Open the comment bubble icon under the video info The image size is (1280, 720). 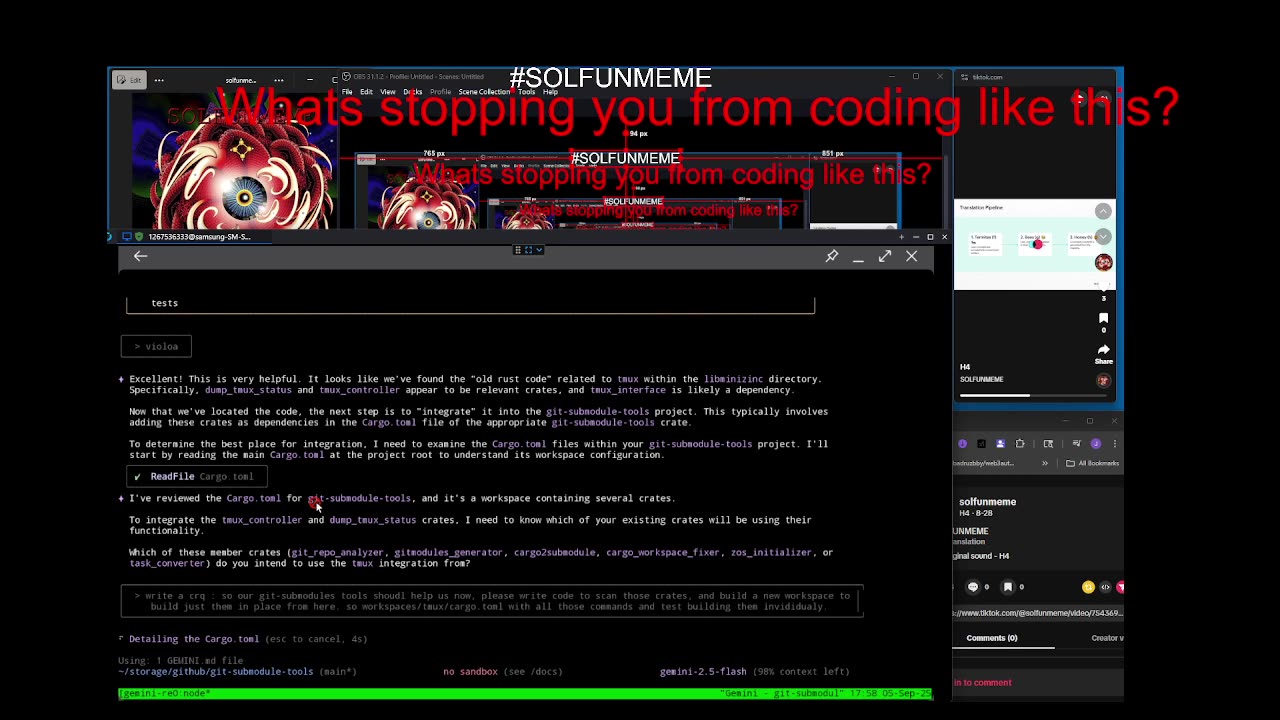pyautogui.click(x=973, y=587)
